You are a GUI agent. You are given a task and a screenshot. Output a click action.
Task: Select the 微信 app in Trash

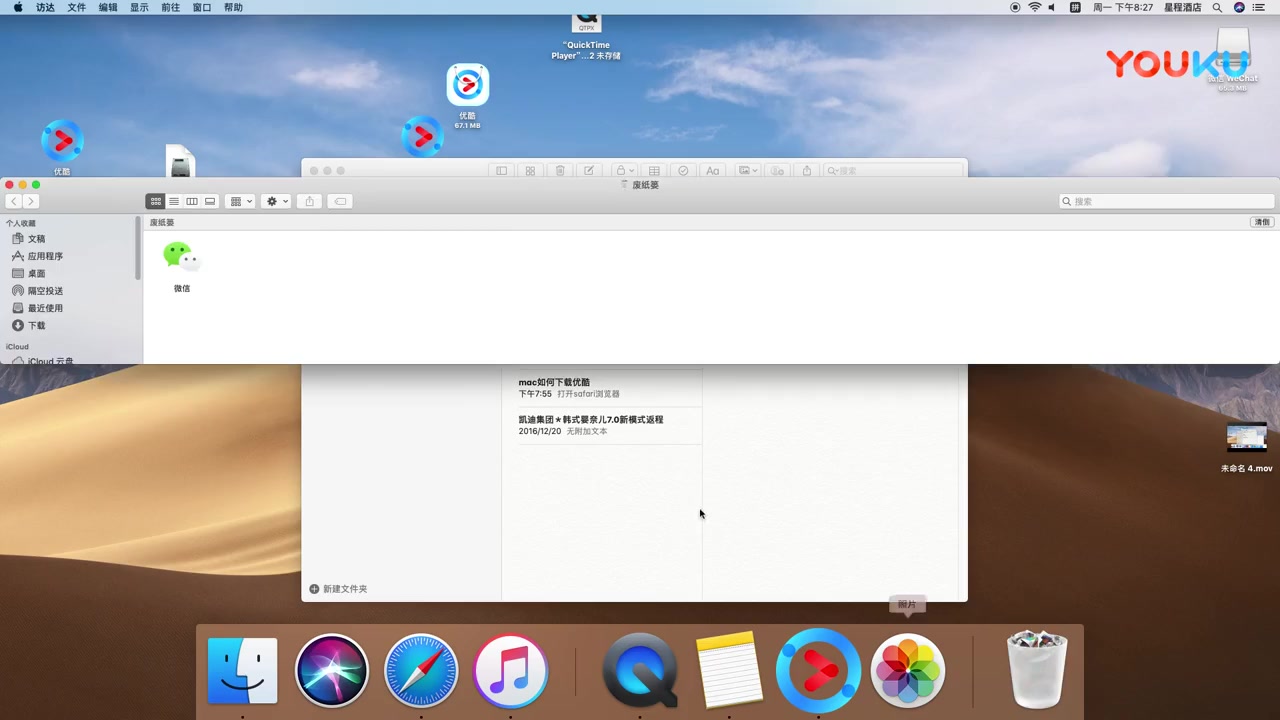[182, 266]
